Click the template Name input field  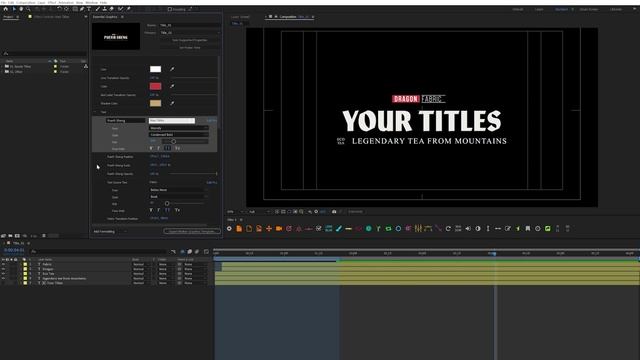[190, 25]
